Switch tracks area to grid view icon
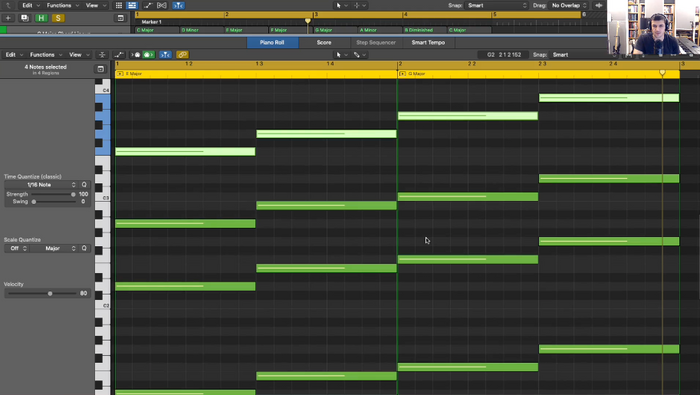This screenshot has width=700, height=395. [x=119, y=5]
